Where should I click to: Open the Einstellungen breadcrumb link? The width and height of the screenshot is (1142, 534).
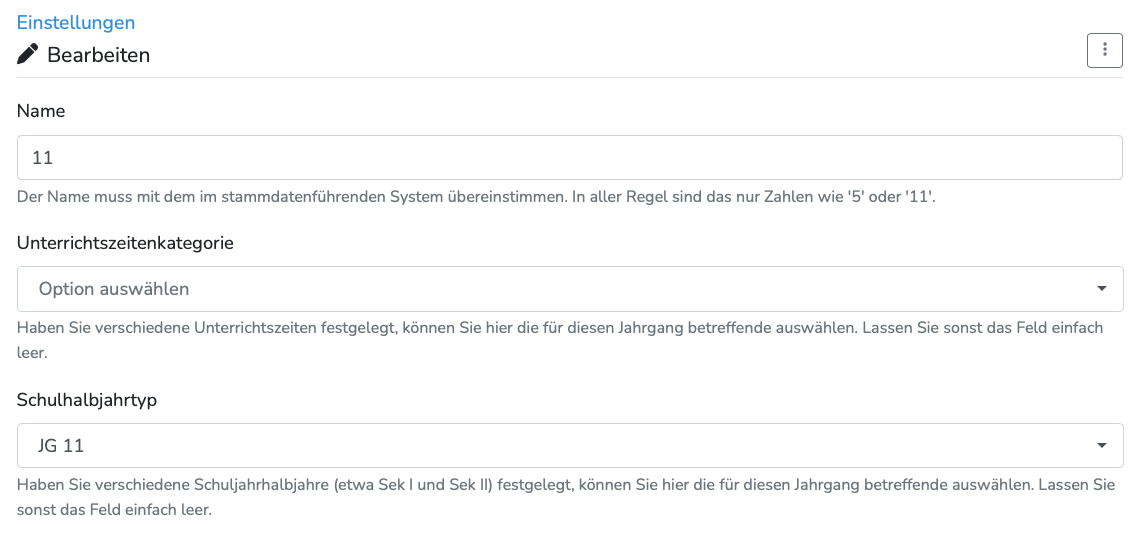coord(76,22)
